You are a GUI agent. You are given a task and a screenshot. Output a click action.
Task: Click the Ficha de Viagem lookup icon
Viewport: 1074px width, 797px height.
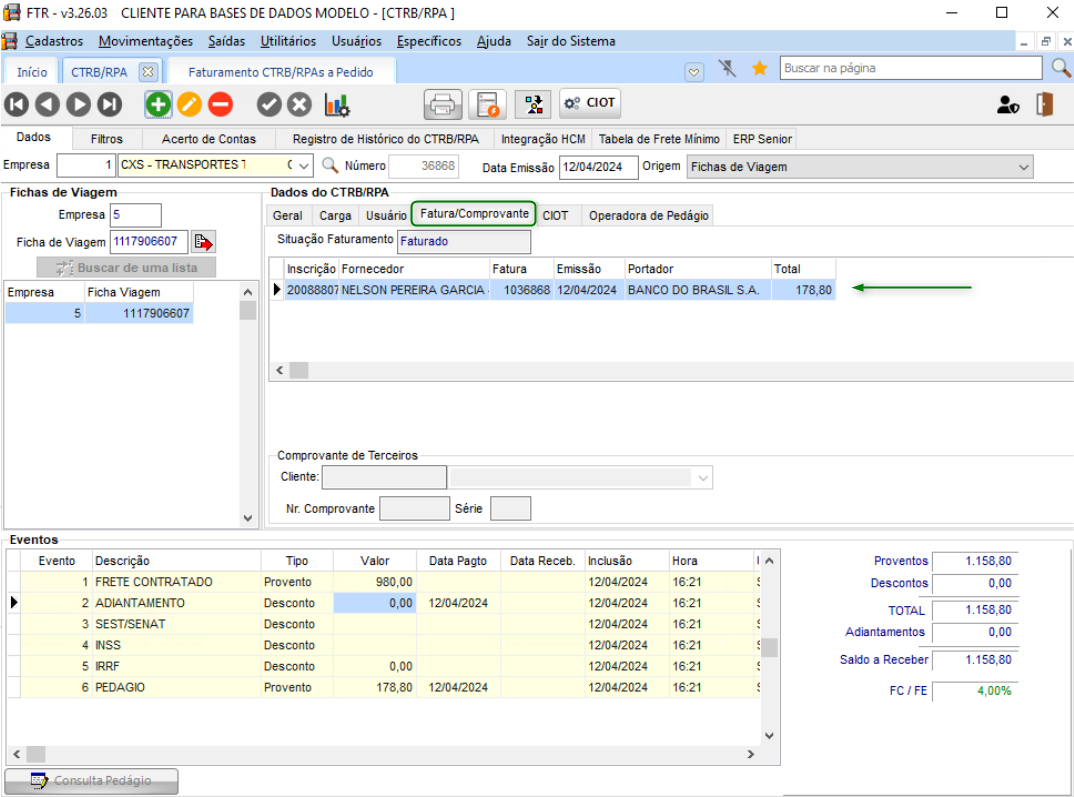(x=204, y=242)
